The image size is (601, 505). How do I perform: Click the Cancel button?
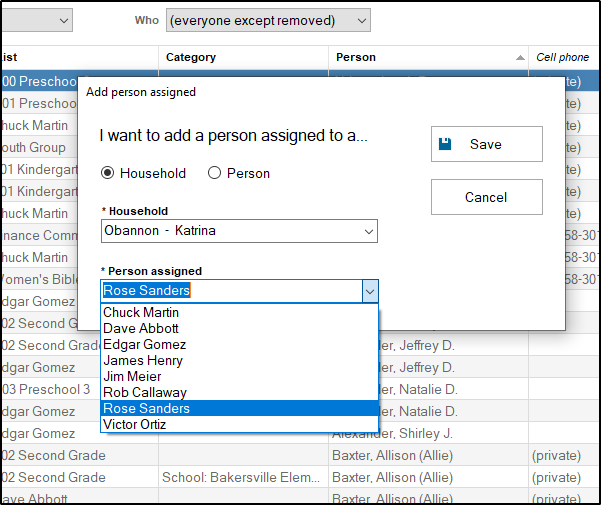tap(486, 197)
